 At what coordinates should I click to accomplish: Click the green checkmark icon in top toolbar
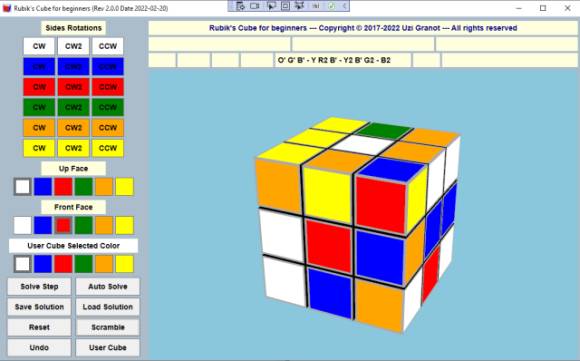coord(331,6)
